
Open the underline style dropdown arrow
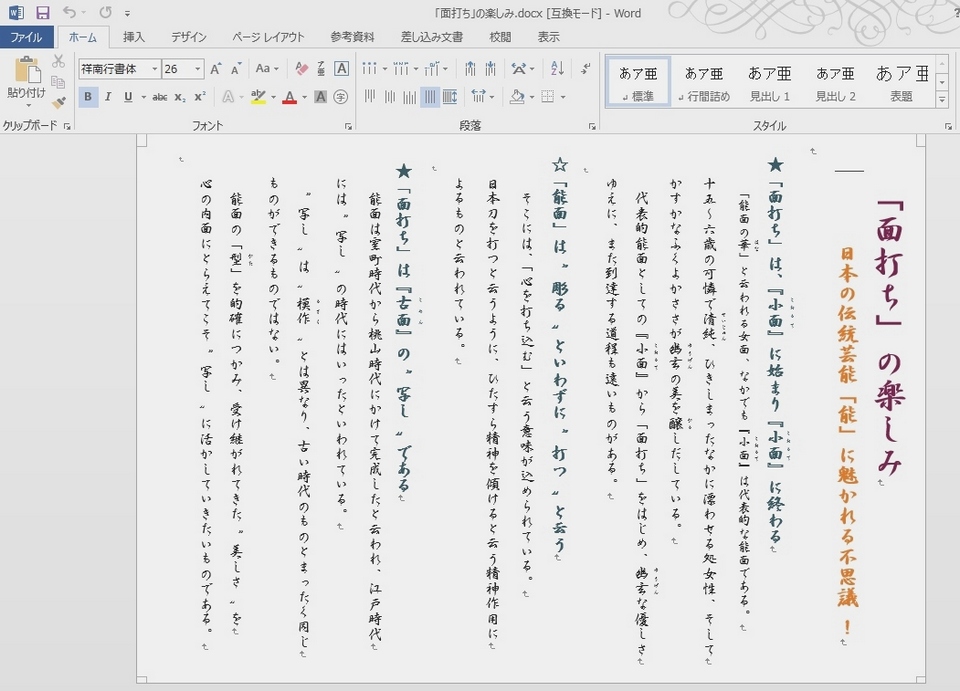click(144, 97)
